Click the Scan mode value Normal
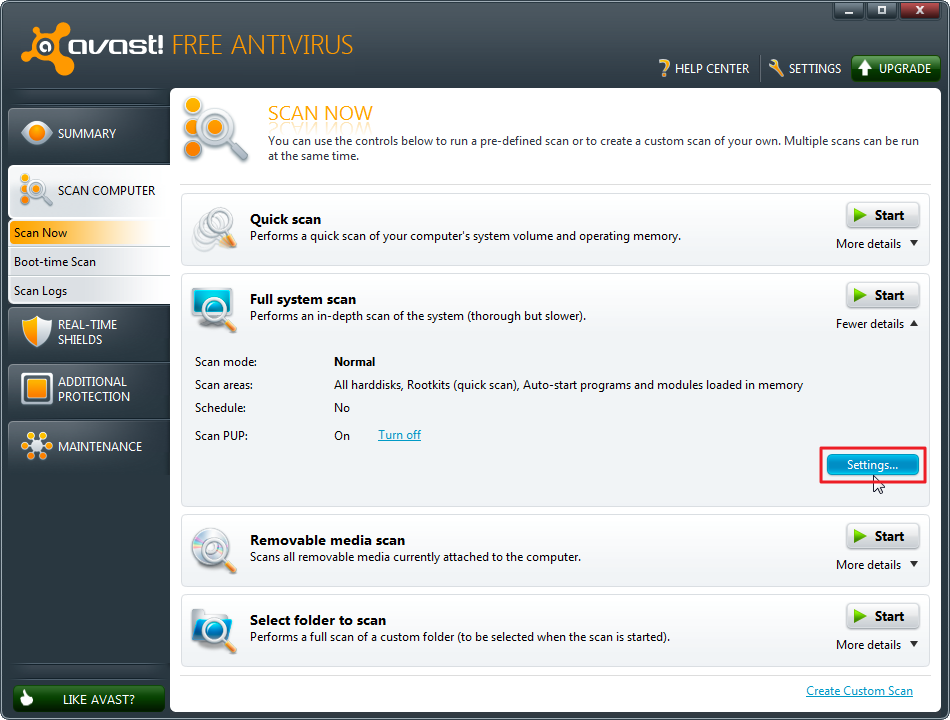The image size is (950, 720). point(354,362)
